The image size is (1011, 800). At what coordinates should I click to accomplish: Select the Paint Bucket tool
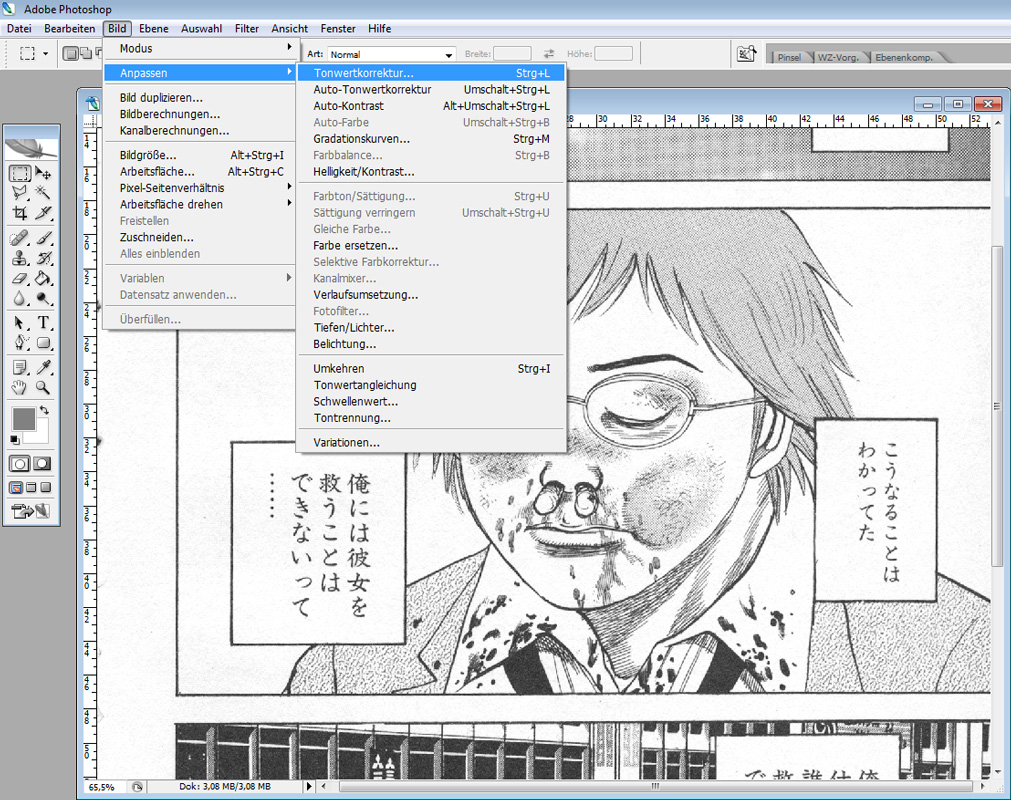point(43,278)
